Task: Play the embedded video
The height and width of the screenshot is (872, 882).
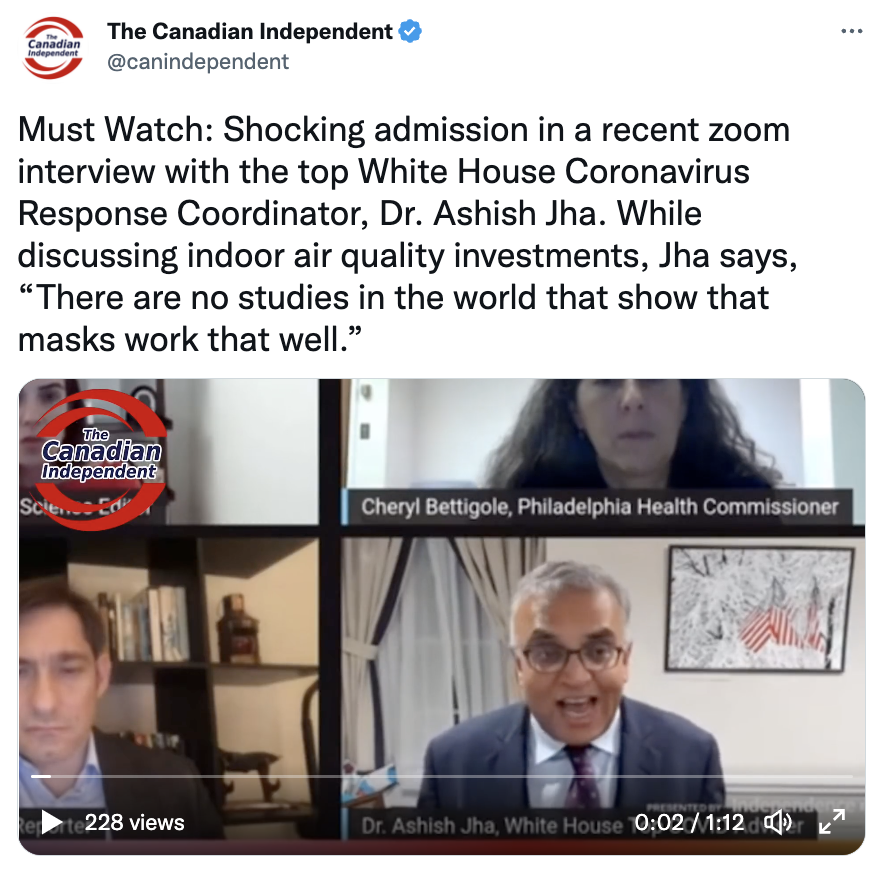Action: [51, 822]
